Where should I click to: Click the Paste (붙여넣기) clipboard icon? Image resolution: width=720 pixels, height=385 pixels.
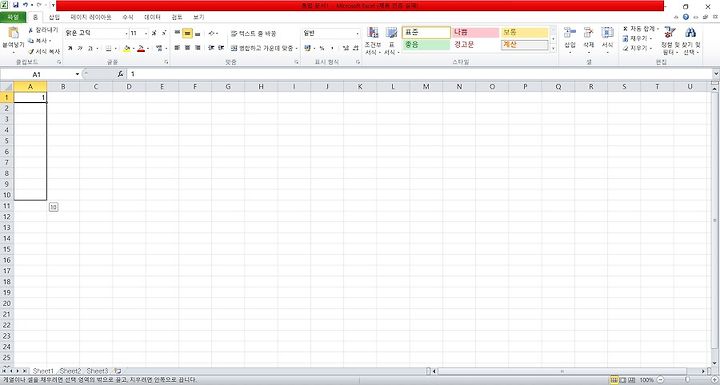pos(13,33)
